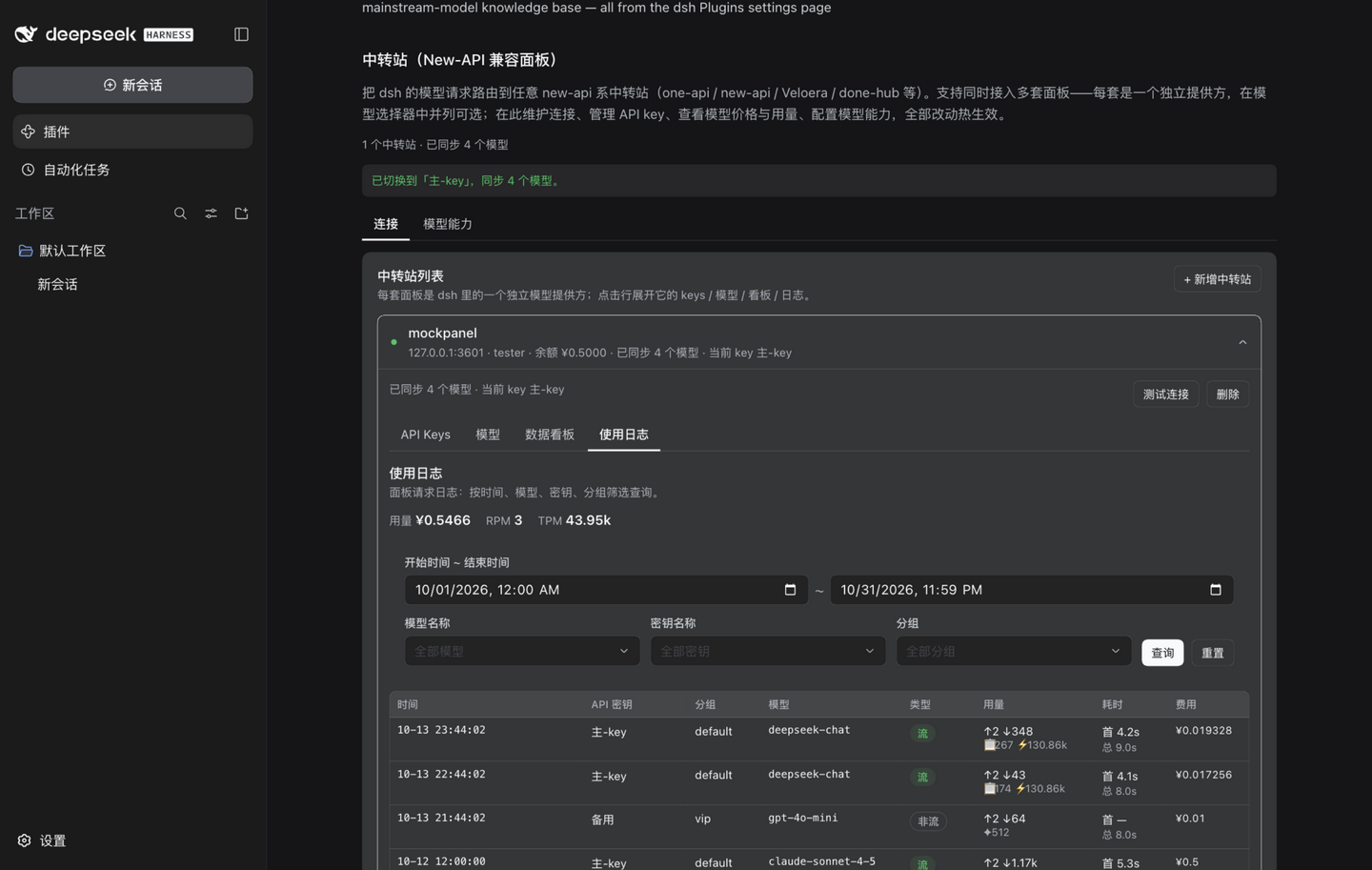Viewport: 1372px width, 870px height.
Task: Click the 备用 API key cell
Action: click(x=602, y=819)
